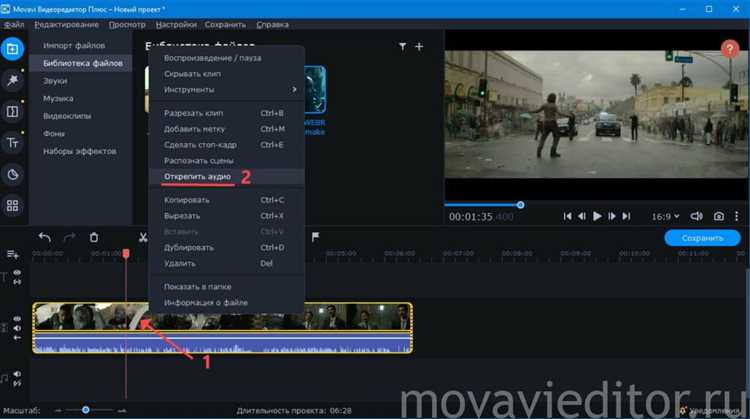Open the red help question mark
Viewport: 750px width, 419px height.
click(730, 48)
